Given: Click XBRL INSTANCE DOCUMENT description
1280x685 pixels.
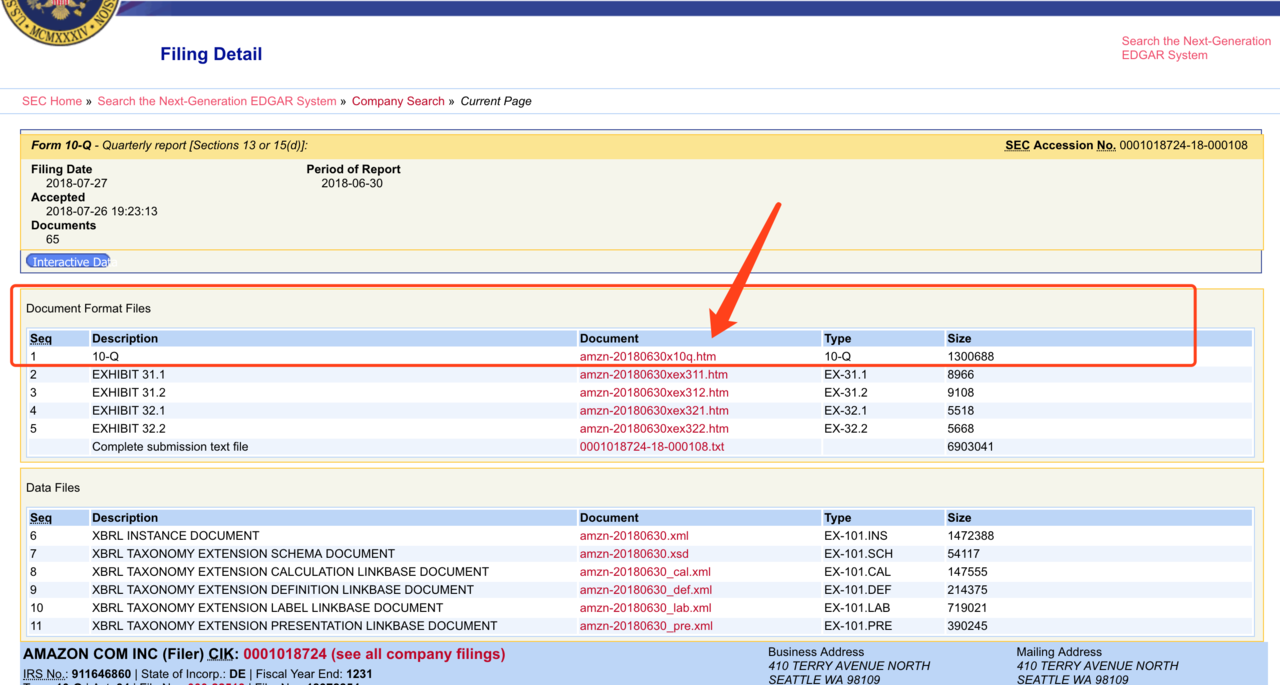Looking at the screenshot, I should tap(176, 535).
